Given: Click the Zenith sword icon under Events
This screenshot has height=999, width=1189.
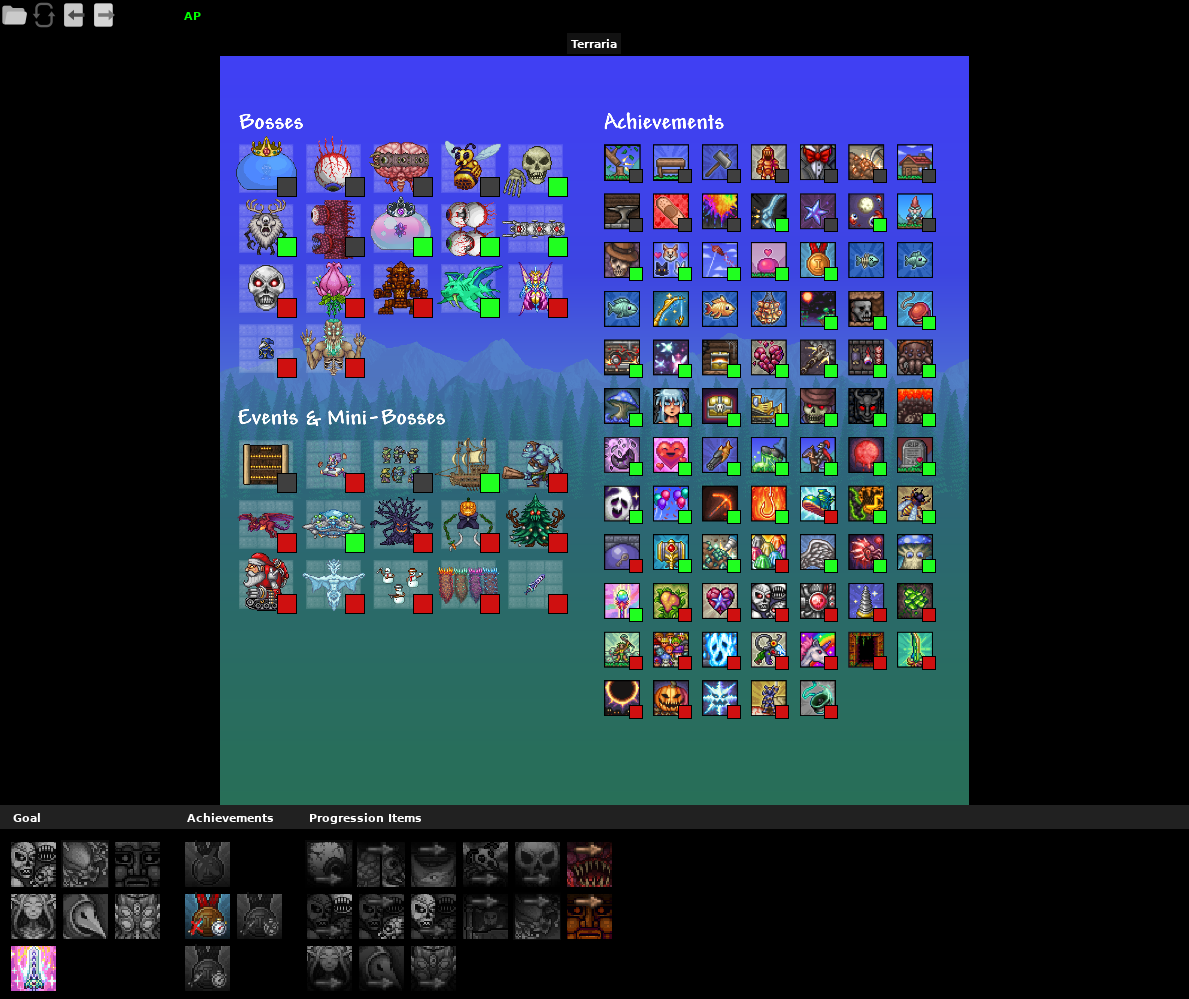Looking at the screenshot, I should click(536, 585).
